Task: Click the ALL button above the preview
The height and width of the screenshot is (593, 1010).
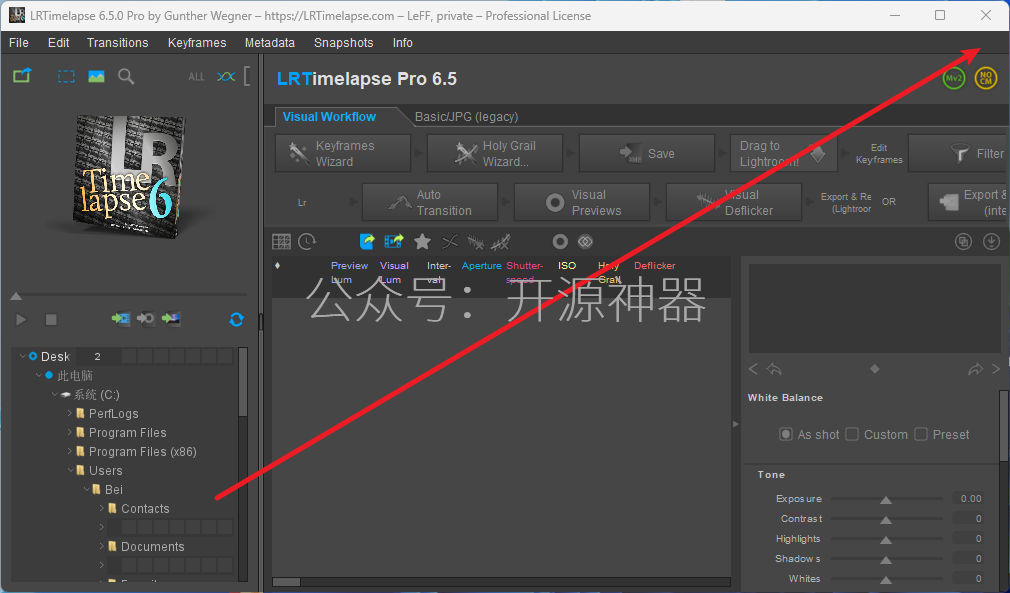Action: tap(196, 77)
